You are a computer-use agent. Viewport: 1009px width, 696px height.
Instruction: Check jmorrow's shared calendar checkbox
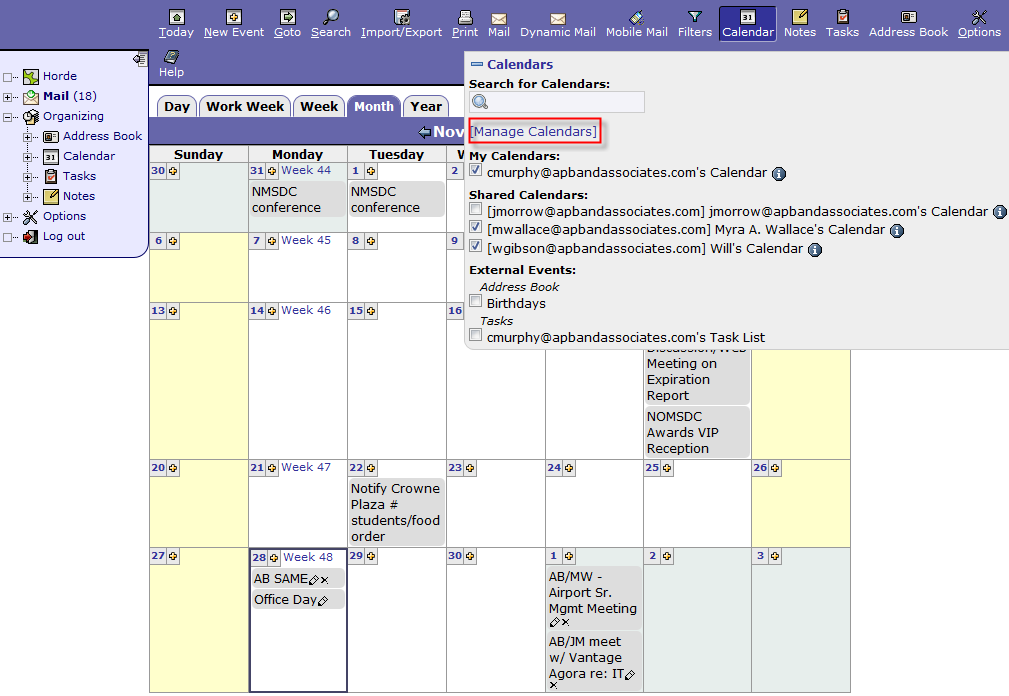476,210
